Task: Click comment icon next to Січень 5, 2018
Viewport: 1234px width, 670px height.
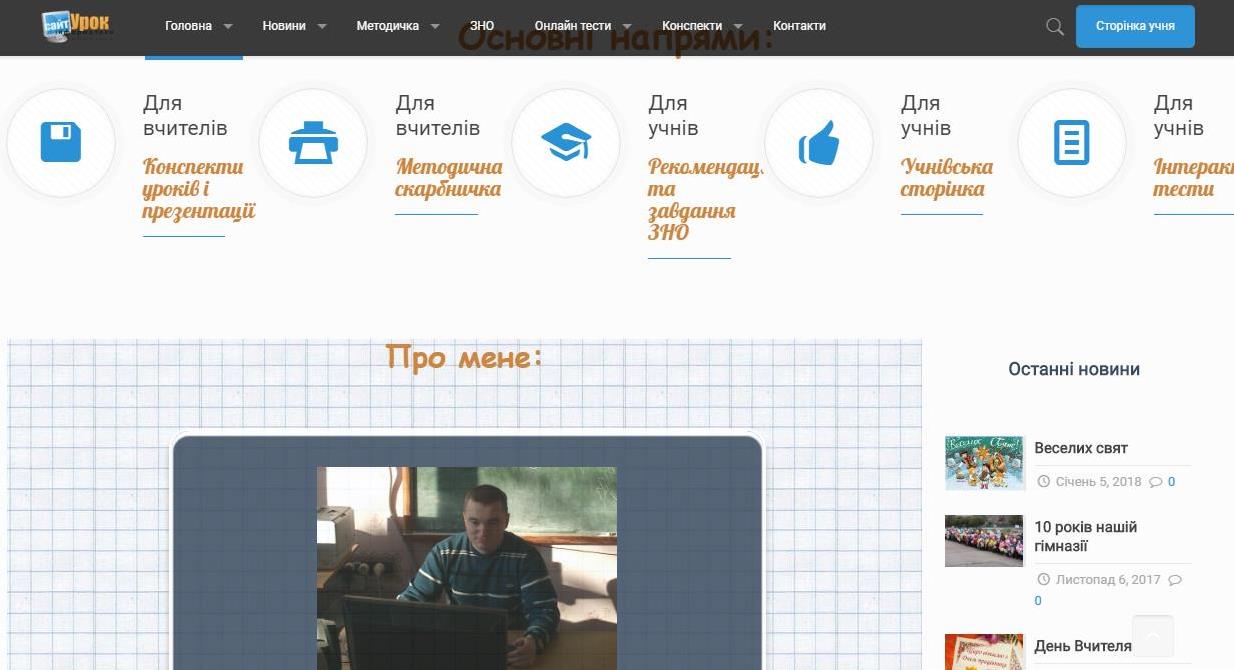Action: coord(1156,482)
